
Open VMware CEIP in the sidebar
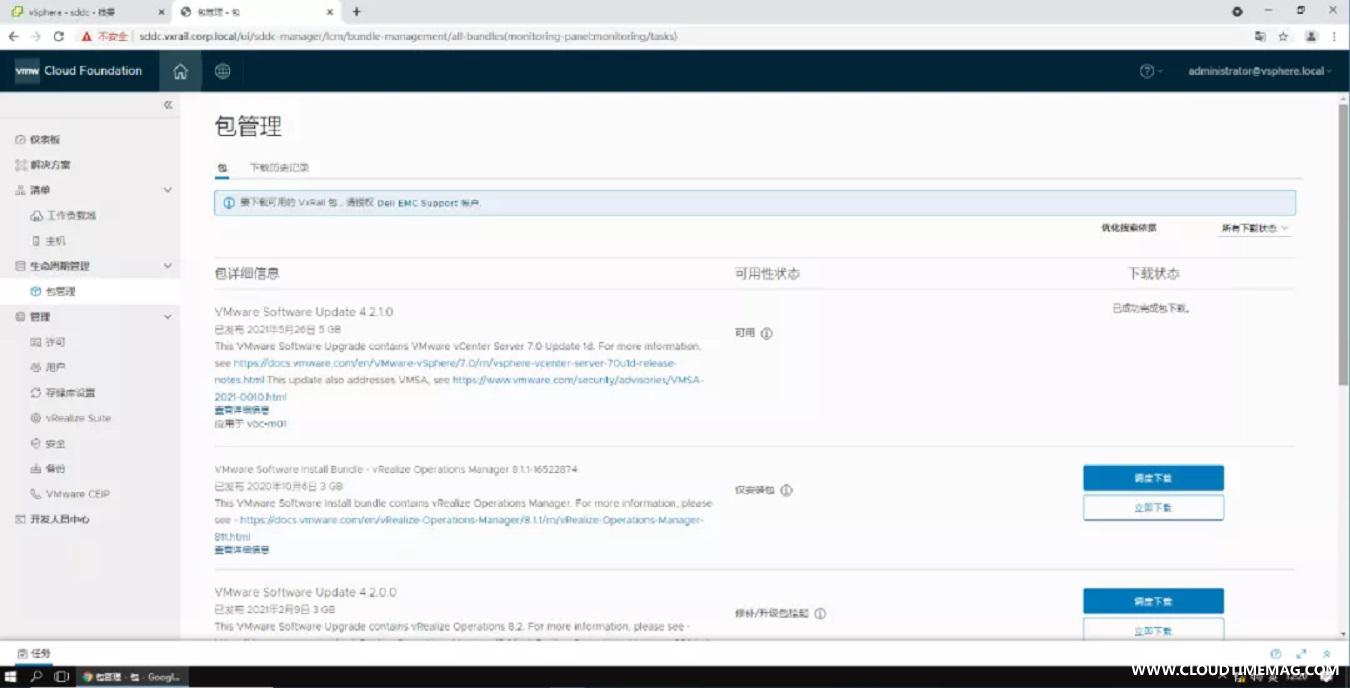point(77,494)
